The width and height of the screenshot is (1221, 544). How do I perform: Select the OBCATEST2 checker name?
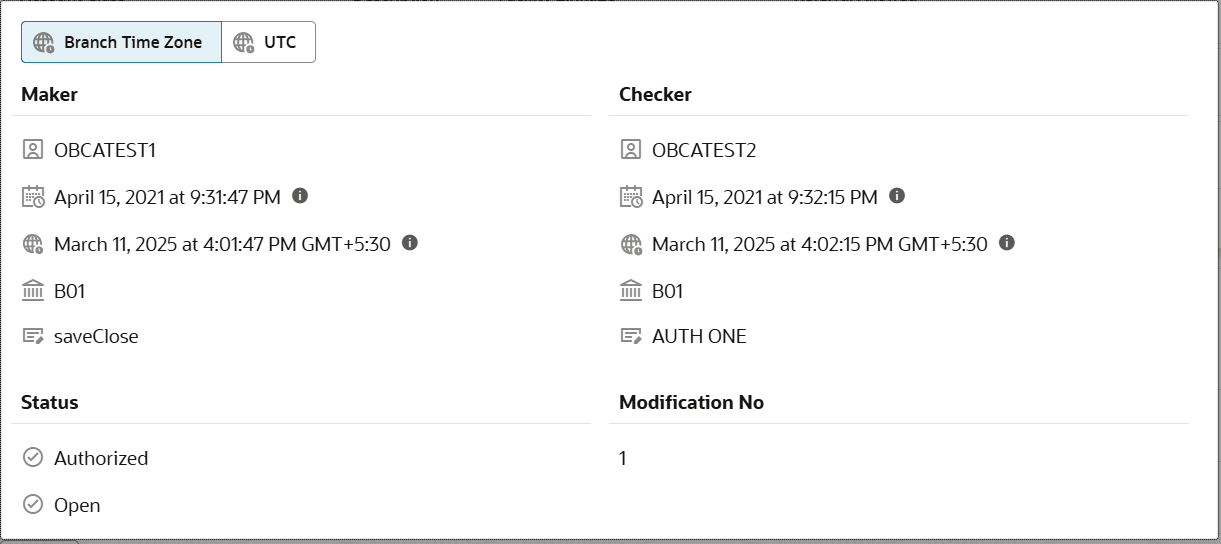click(x=704, y=150)
